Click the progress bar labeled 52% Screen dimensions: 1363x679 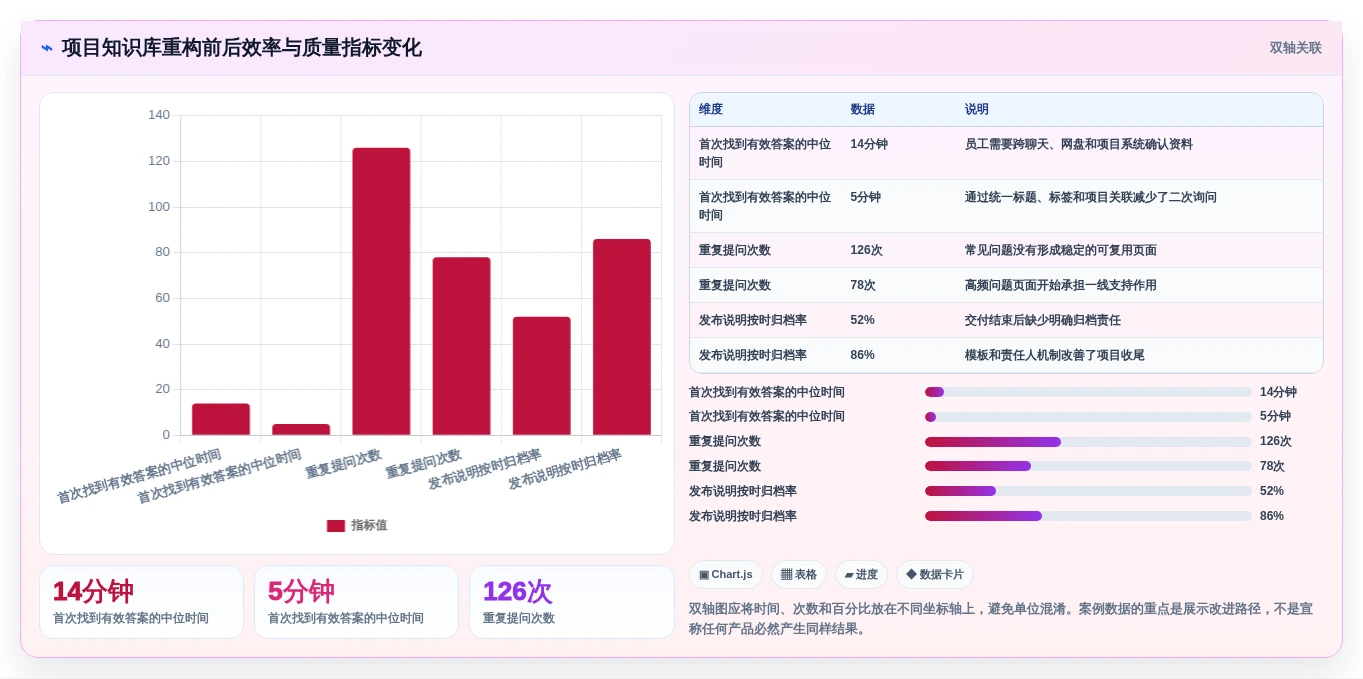1088,491
